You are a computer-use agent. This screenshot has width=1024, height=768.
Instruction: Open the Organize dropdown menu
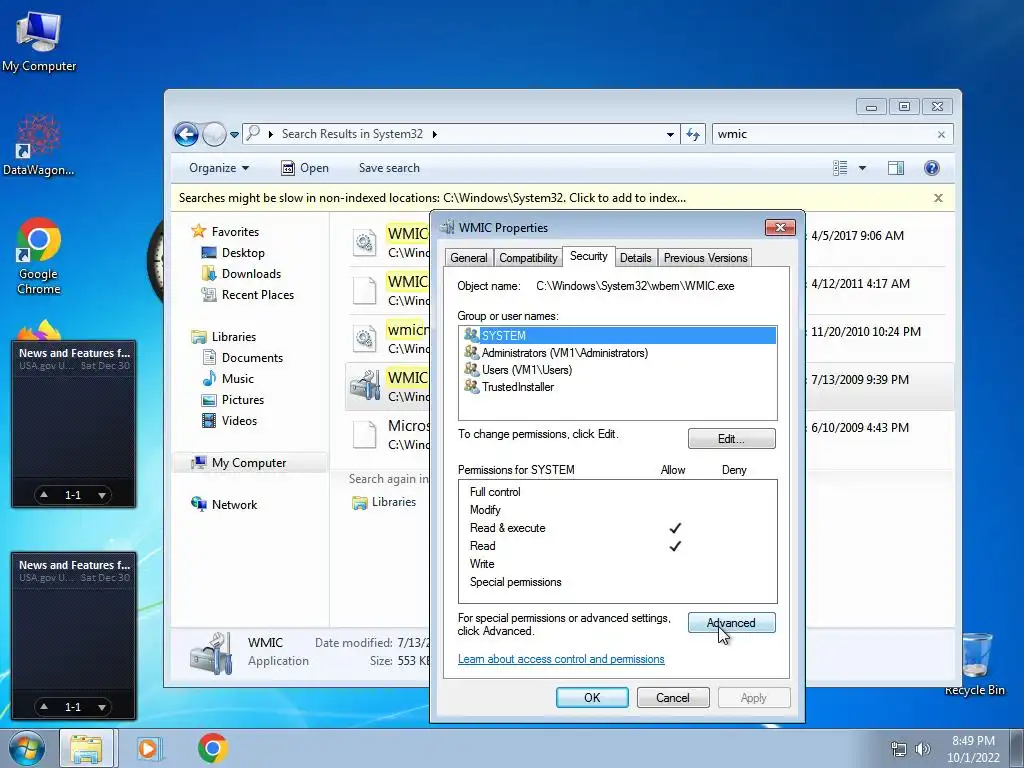[x=219, y=168]
